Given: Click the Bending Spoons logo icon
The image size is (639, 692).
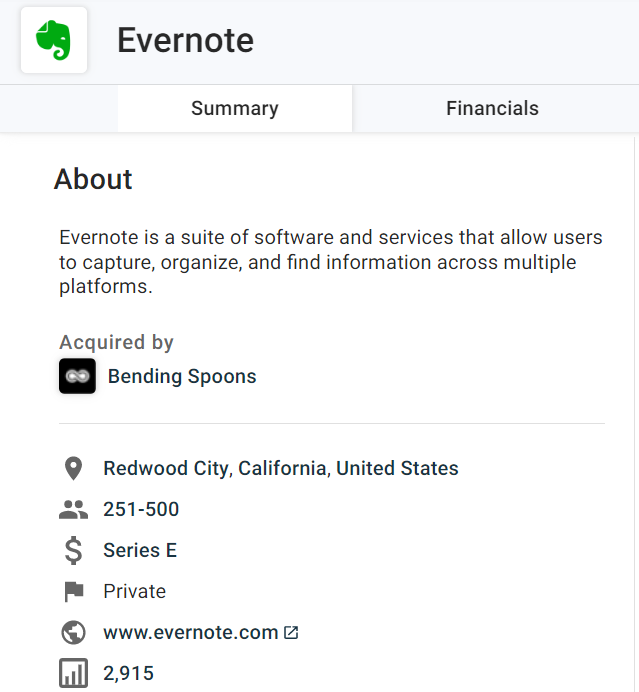Looking at the screenshot, I should (77, 376).
